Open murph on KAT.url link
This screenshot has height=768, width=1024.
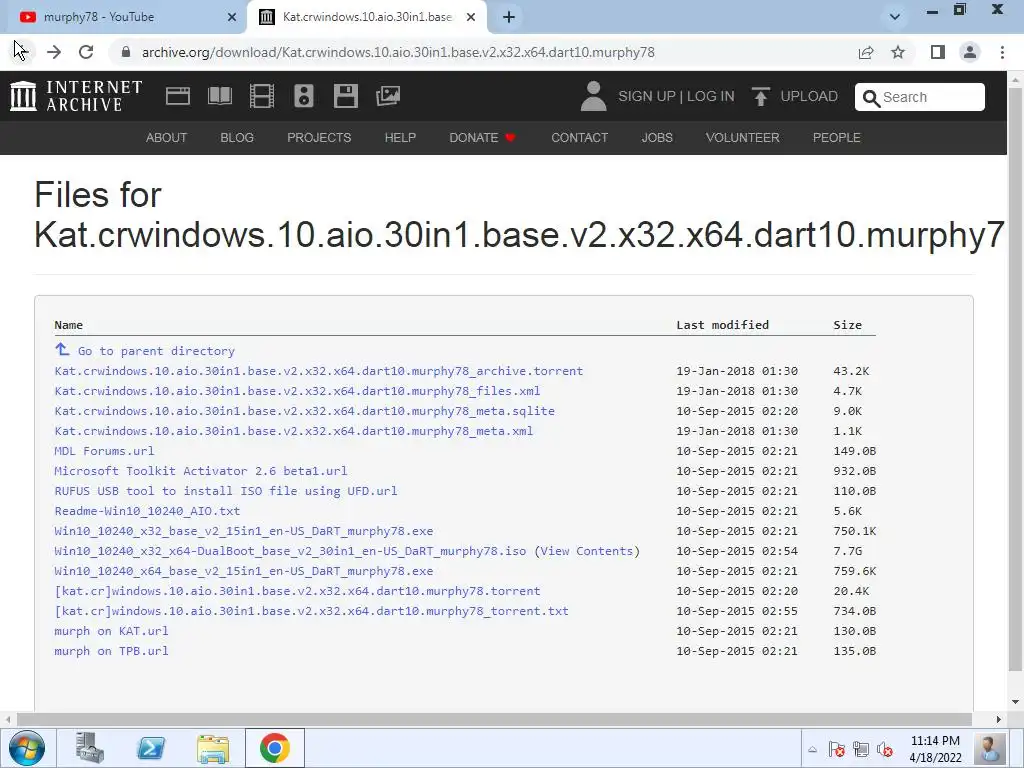111,631
